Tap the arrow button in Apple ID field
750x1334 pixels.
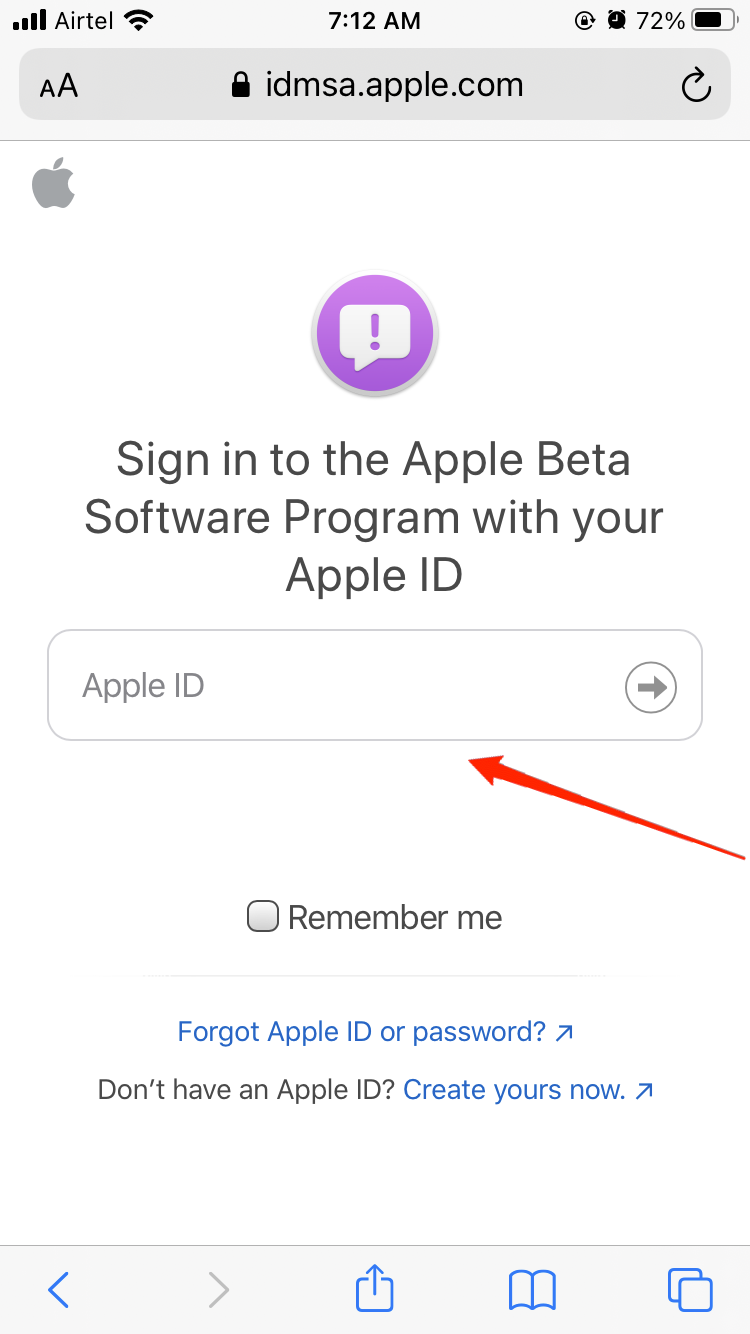(x=651, y=687)
